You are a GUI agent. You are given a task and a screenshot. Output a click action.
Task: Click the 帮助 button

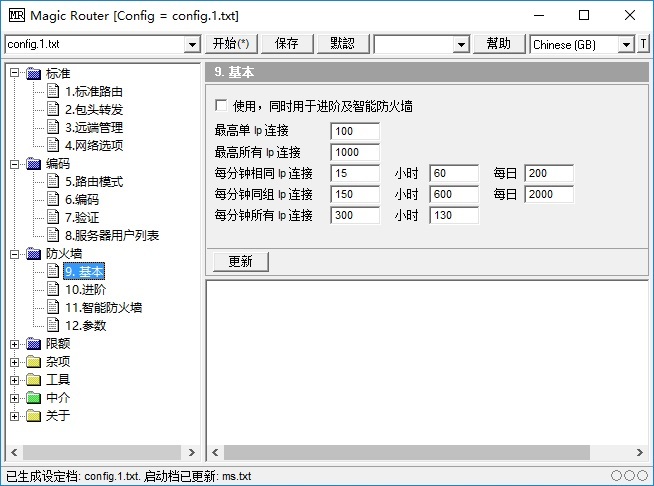(x=499, y=44)
